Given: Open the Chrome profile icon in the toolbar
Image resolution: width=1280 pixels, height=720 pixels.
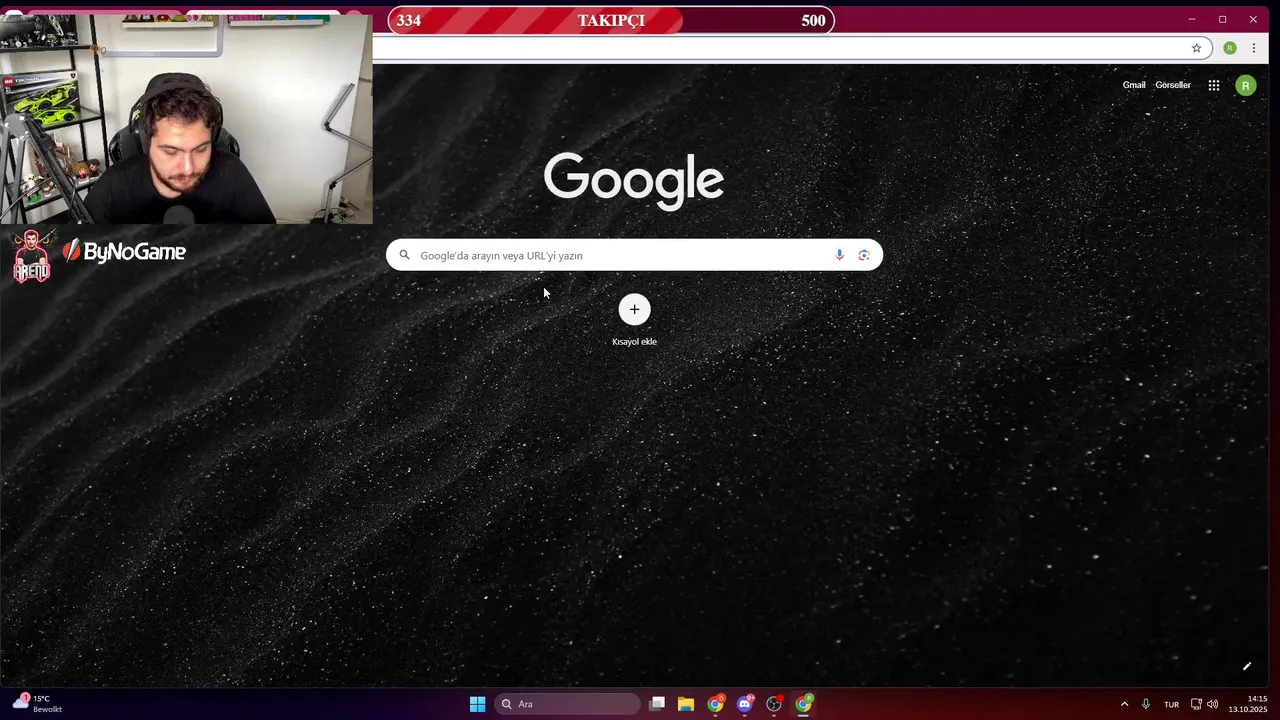Looking at the screenshot, I should point(1230,48).
